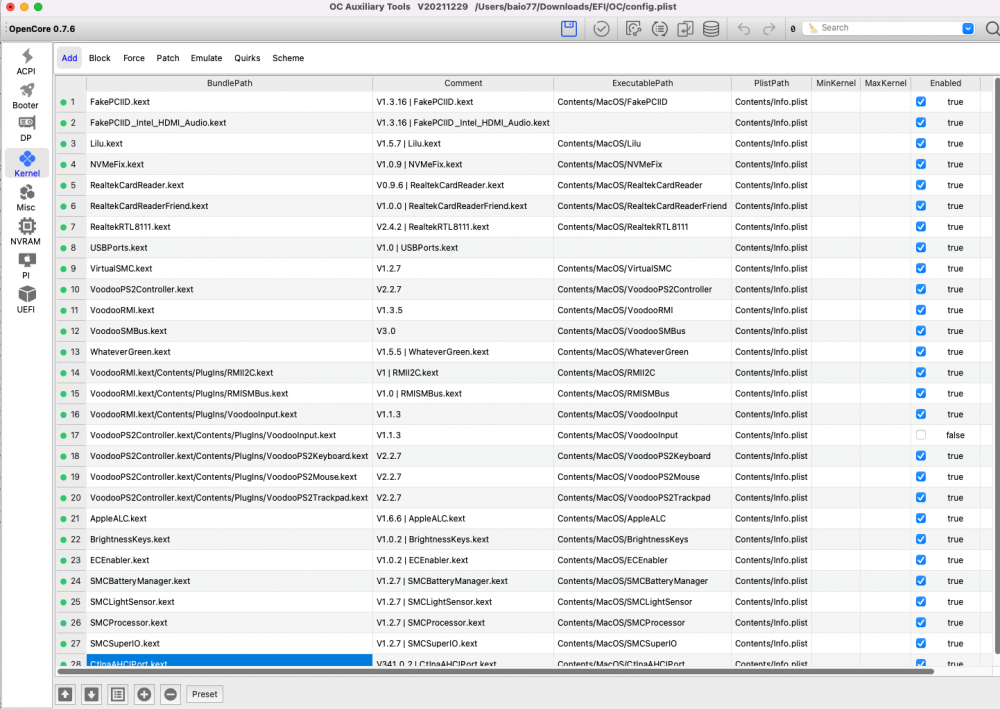Switch to the Patch tab

[x=168, y=58]
